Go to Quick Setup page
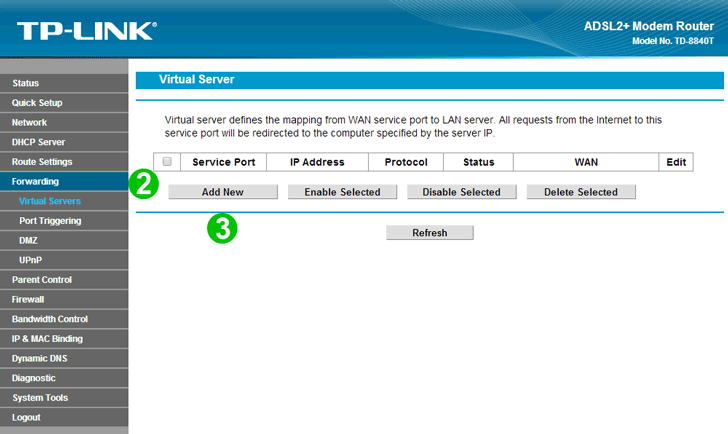 (x=64, y=103)
